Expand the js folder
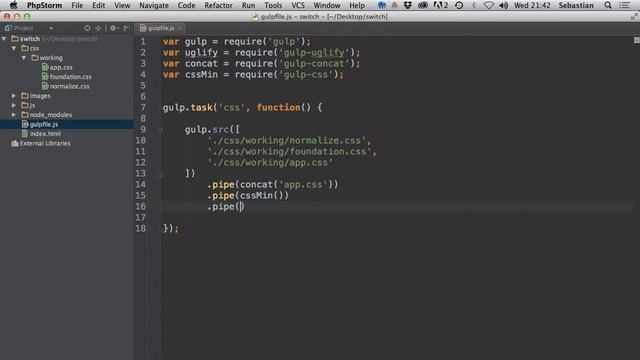The image size is (640, 360). tap(14, 105)
